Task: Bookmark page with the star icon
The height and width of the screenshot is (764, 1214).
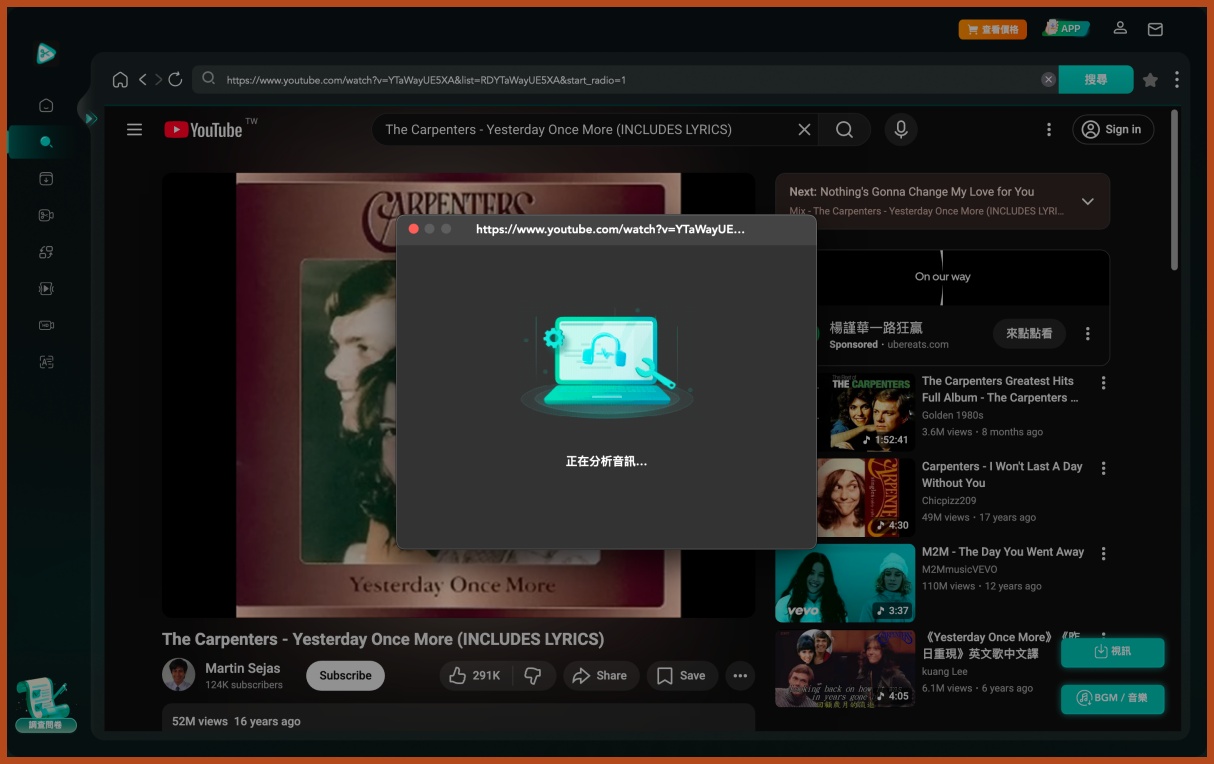Action: click(x=1150, y=80)
